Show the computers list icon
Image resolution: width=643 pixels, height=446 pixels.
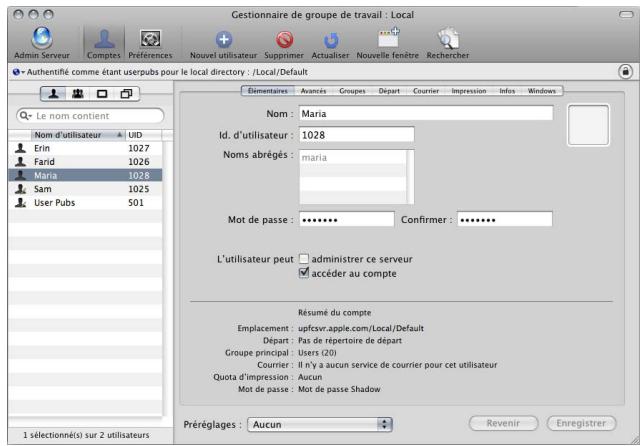(102, 94)
